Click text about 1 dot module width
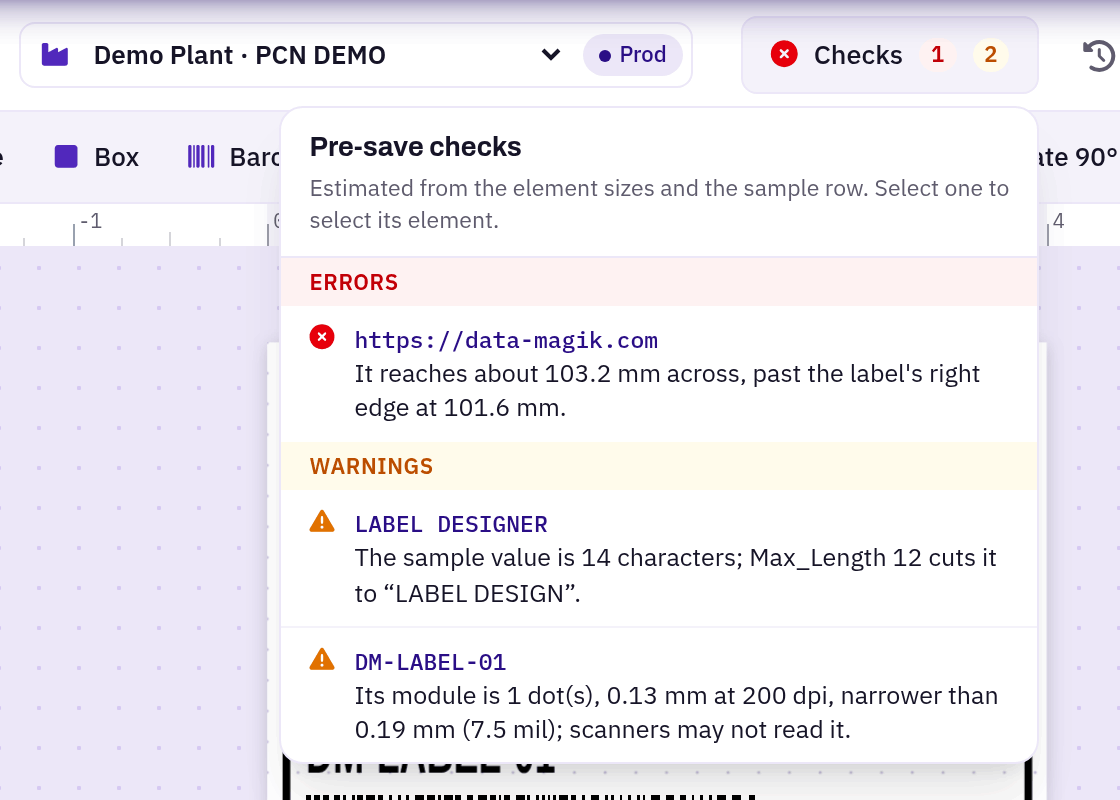The image size is (1120, 800). (x=676, y=712)
